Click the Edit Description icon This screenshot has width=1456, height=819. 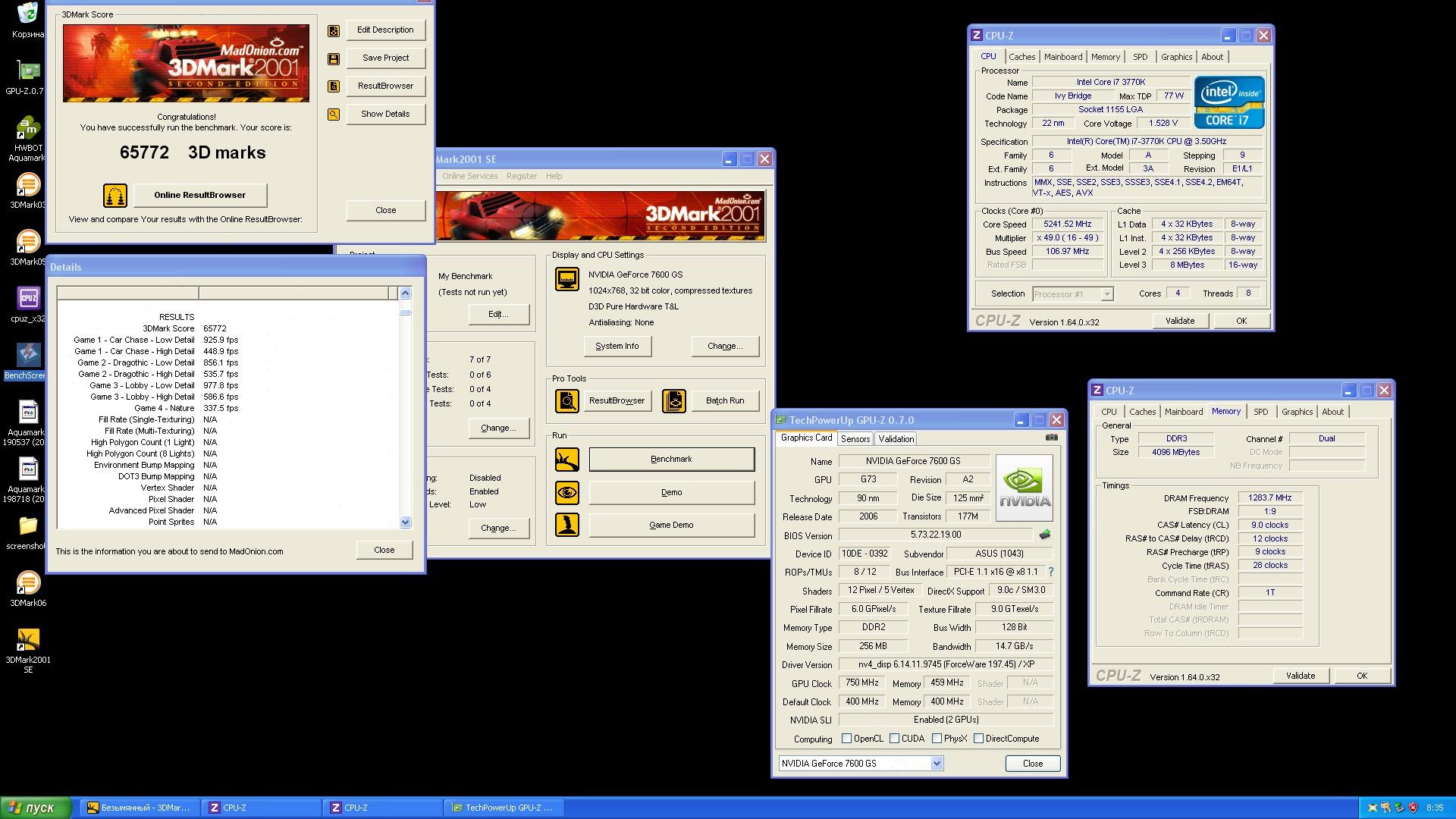point(333,30)
